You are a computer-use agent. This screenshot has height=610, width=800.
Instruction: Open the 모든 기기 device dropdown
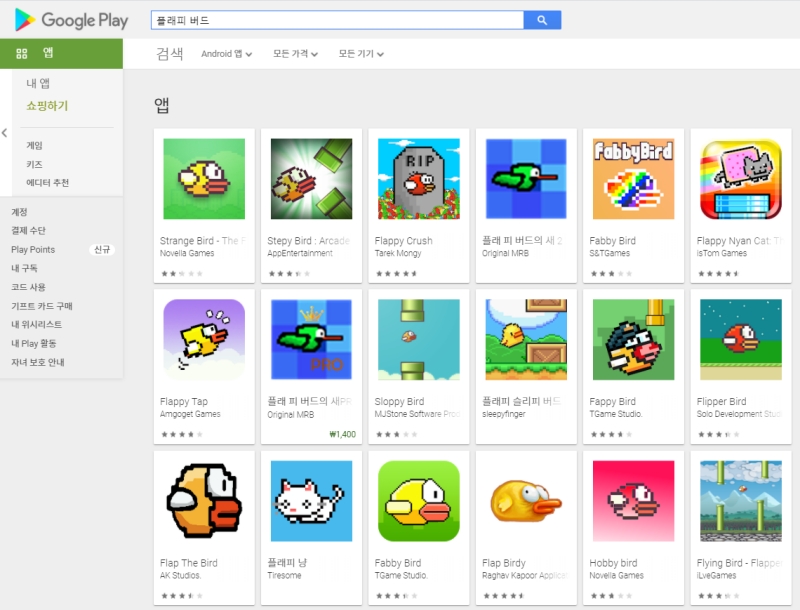(x=360, y=54)
